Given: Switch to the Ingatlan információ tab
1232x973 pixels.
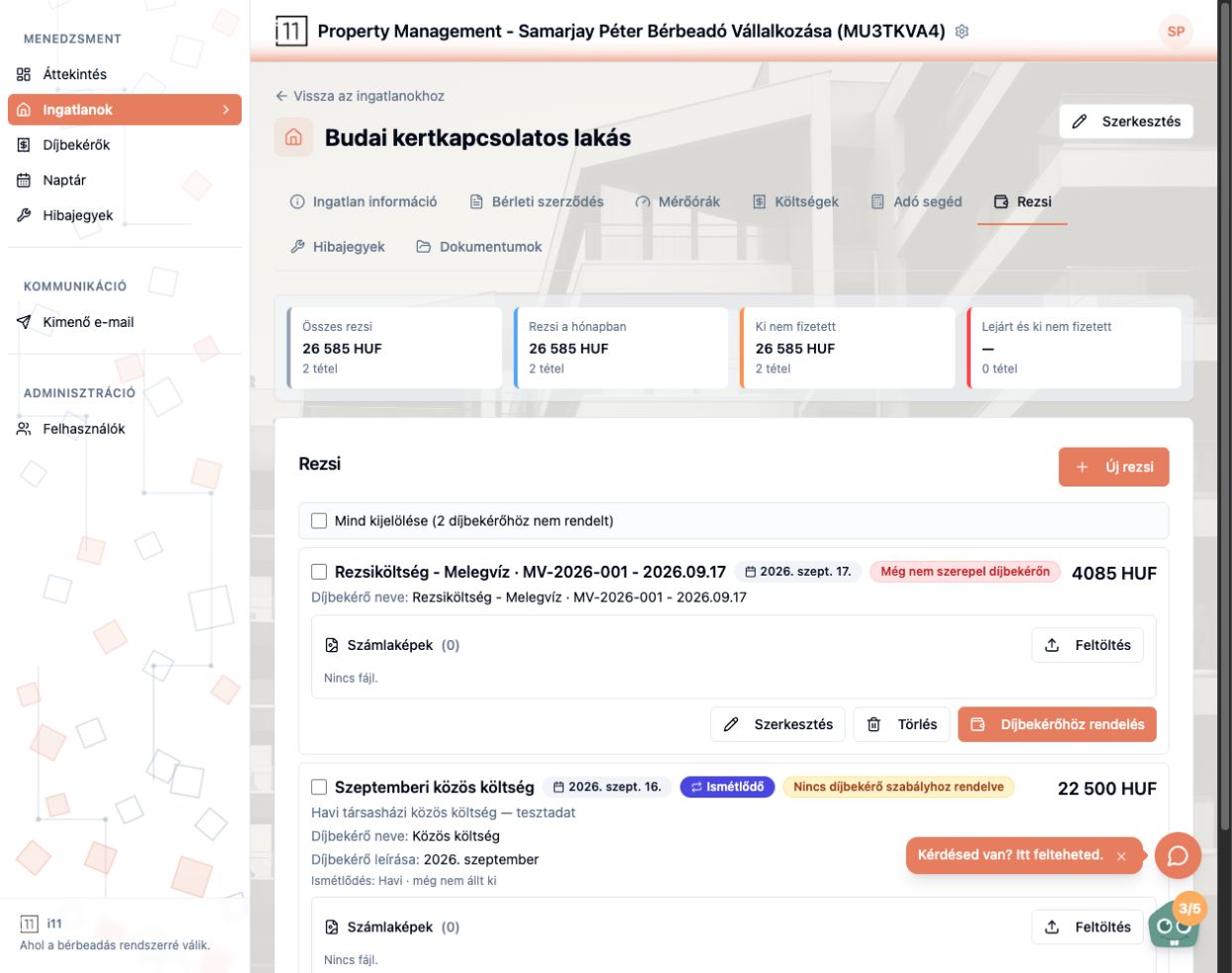Looking at the screenshot, I should tap(363, 202).
